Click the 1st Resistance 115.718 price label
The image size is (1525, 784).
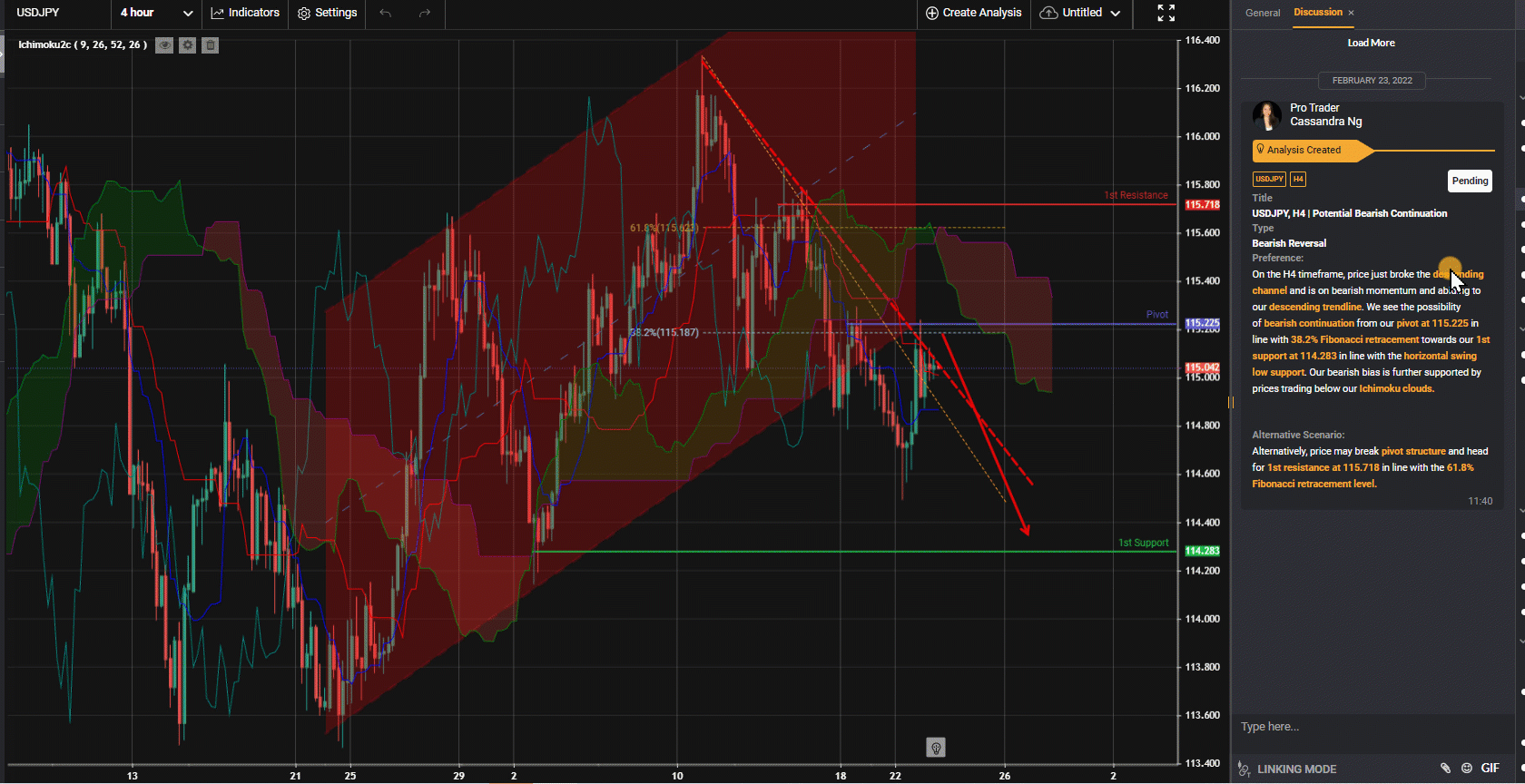(x=1202, y=204)
